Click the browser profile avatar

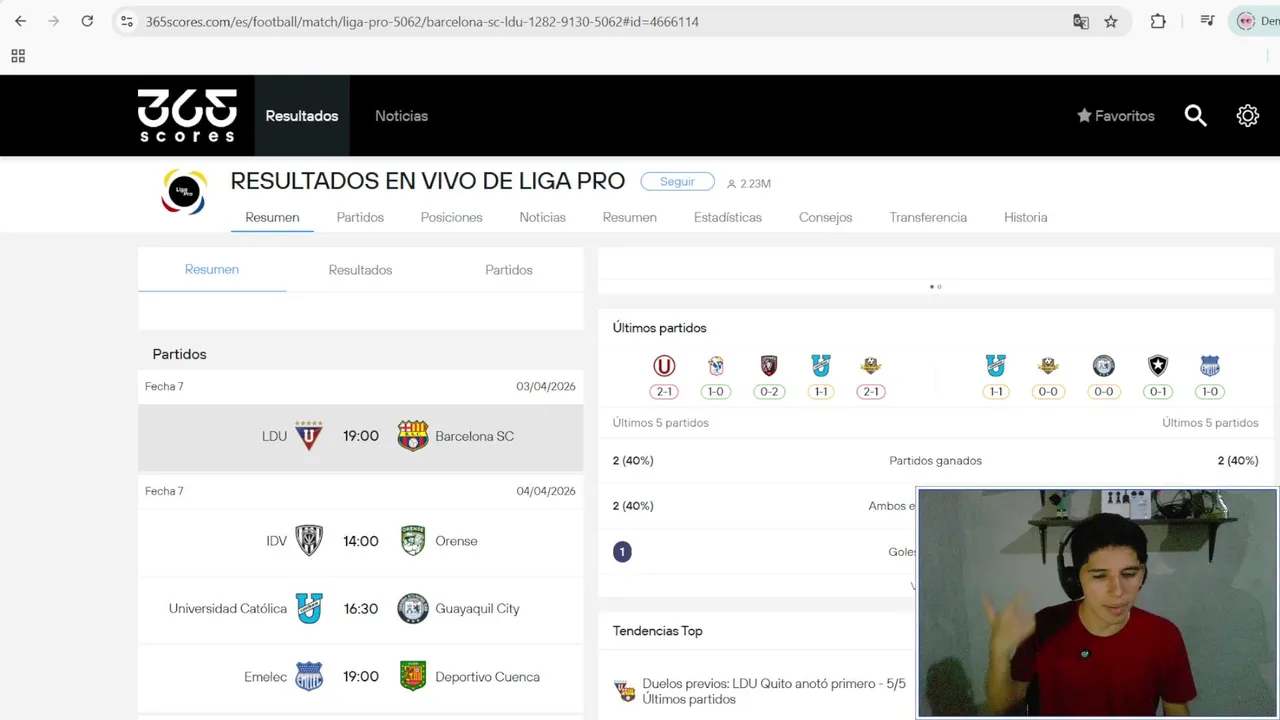pos(1246,21)
